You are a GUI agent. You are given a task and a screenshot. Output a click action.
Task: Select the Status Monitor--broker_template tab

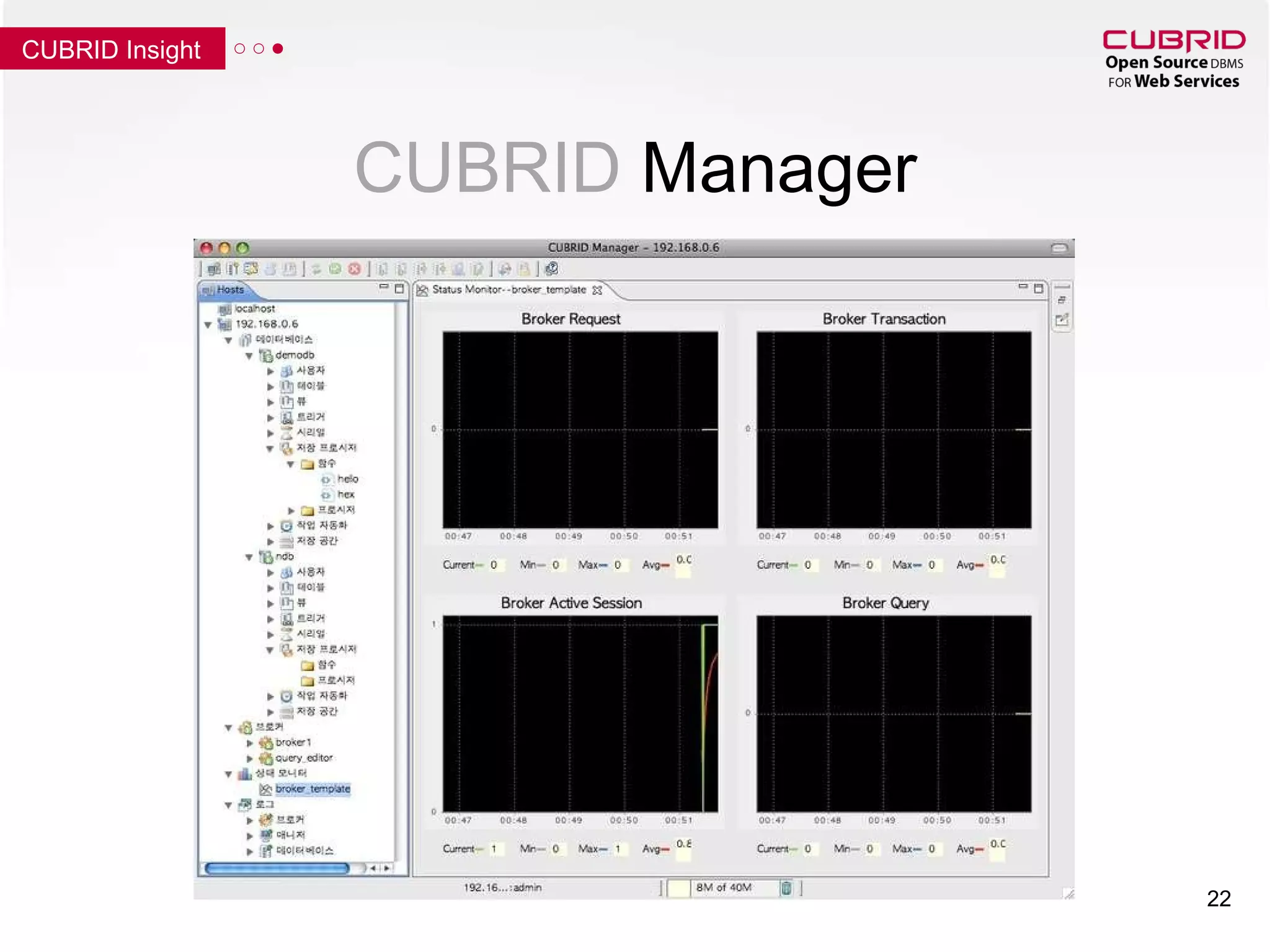(508, 290)
